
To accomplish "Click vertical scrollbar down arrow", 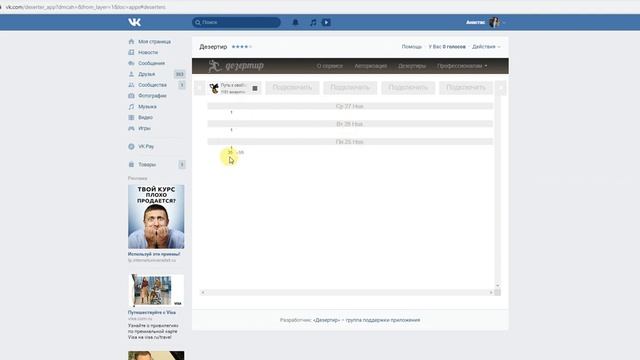I will click(498, 285).
